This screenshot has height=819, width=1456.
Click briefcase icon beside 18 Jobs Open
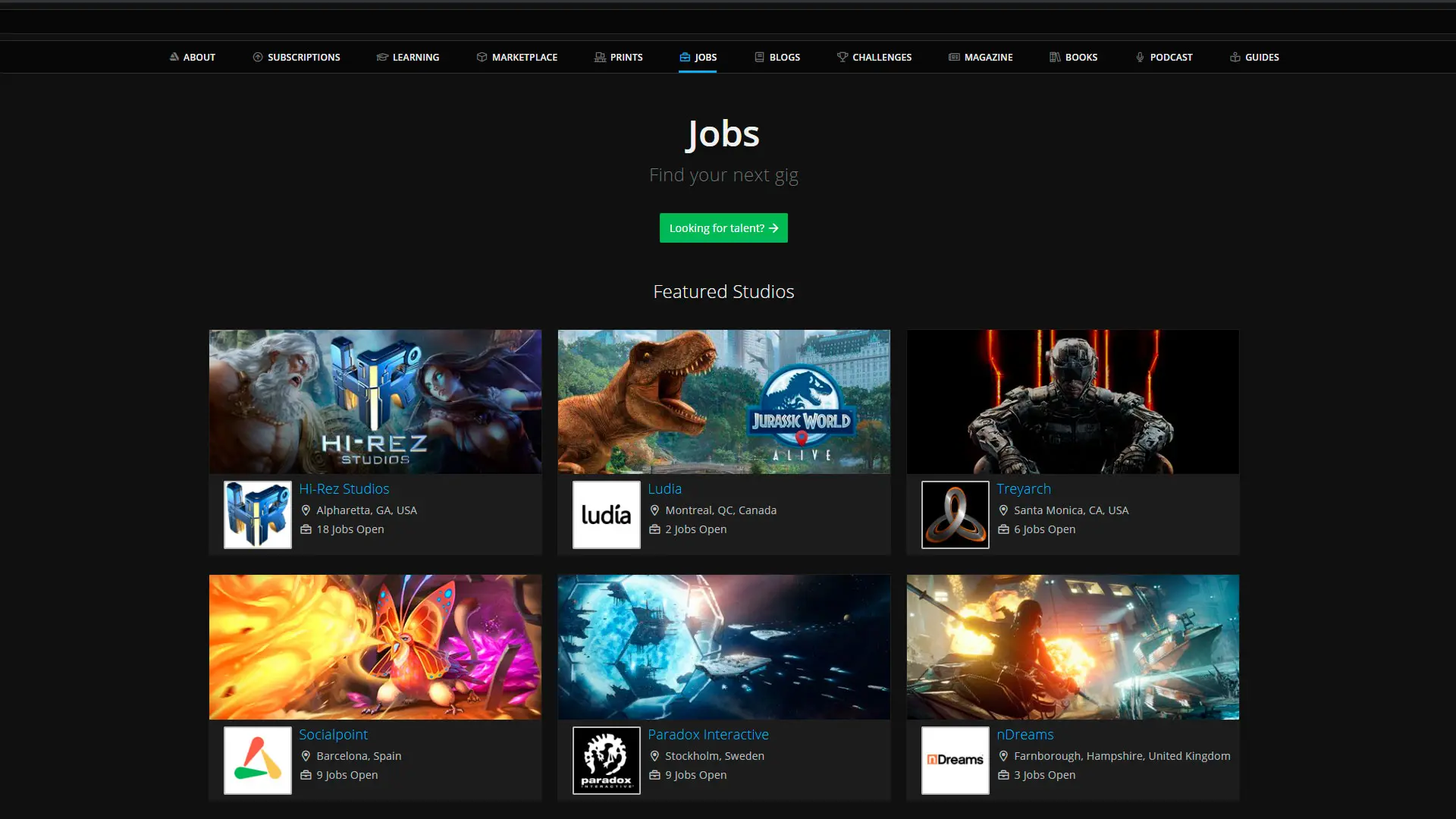(x=306, y=529)
